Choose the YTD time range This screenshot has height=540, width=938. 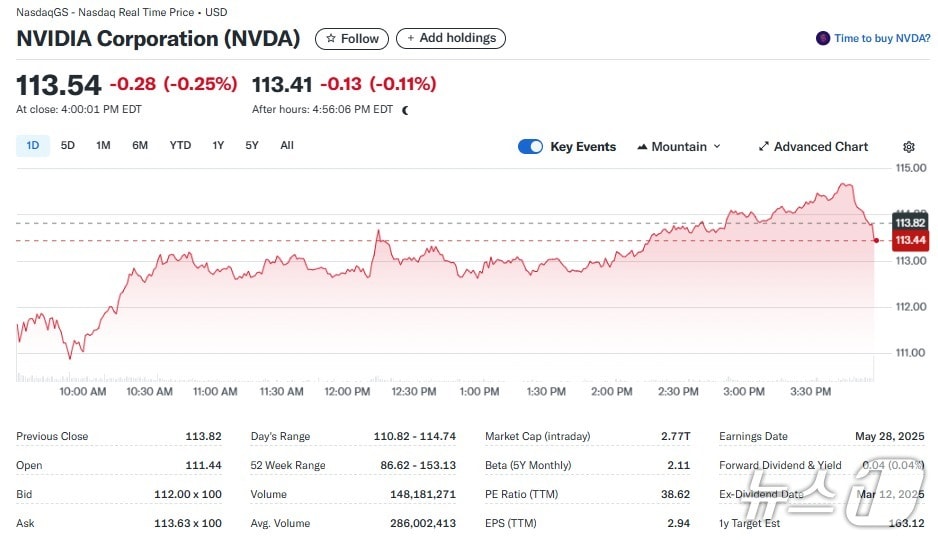coord(180,146)
